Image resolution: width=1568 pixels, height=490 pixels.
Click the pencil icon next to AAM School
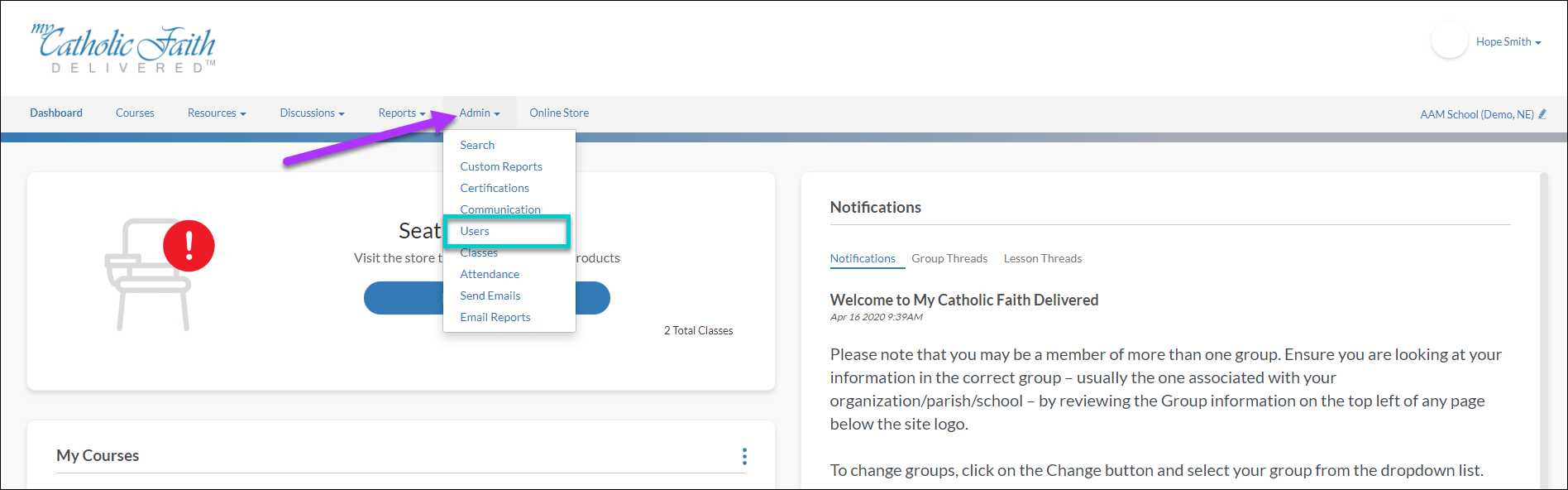click(1542, 114)
